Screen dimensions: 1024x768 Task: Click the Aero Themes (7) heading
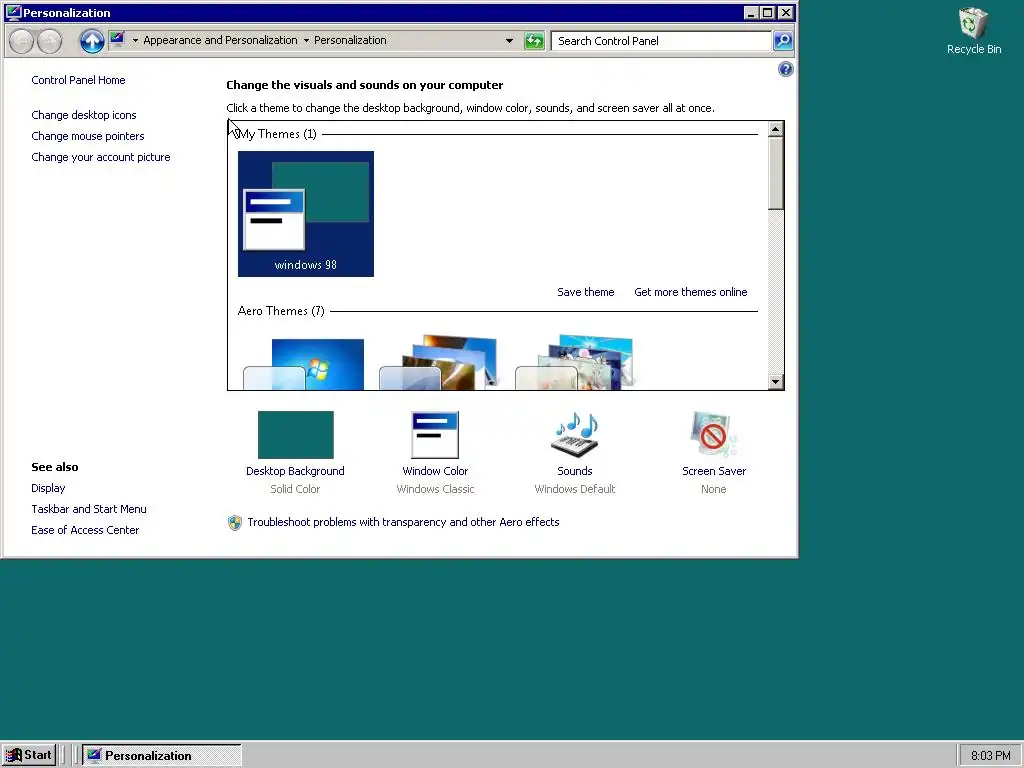coord(281,311)
